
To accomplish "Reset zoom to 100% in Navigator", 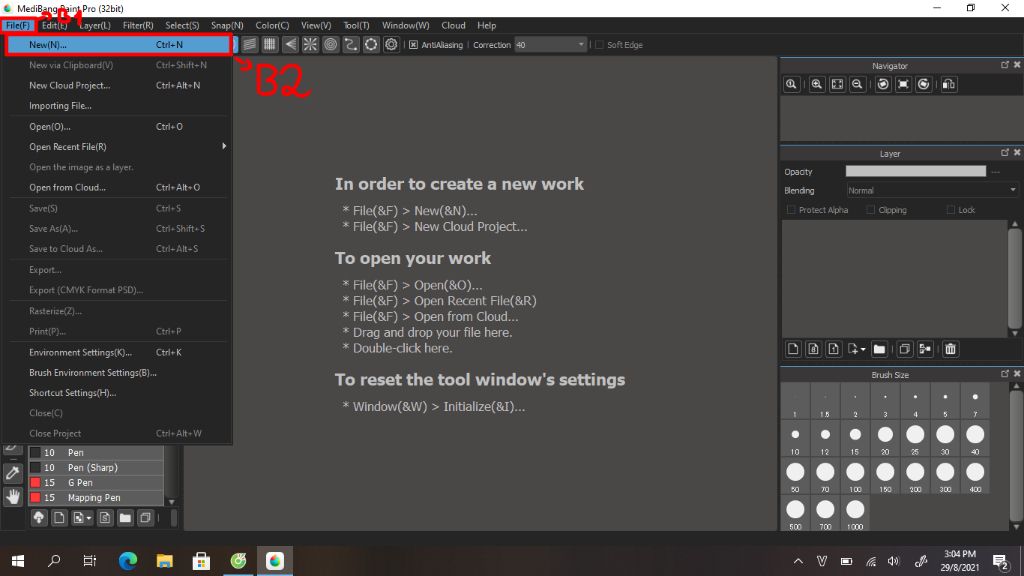I will (792, 84).
